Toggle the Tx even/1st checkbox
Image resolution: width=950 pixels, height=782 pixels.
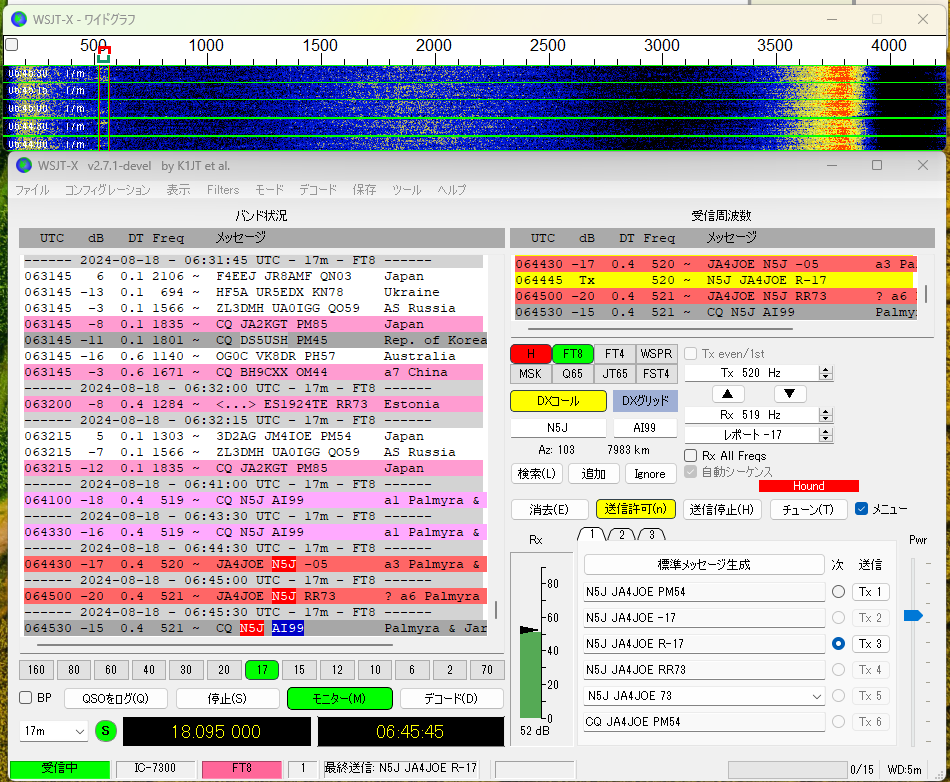(x=692, y=353)
